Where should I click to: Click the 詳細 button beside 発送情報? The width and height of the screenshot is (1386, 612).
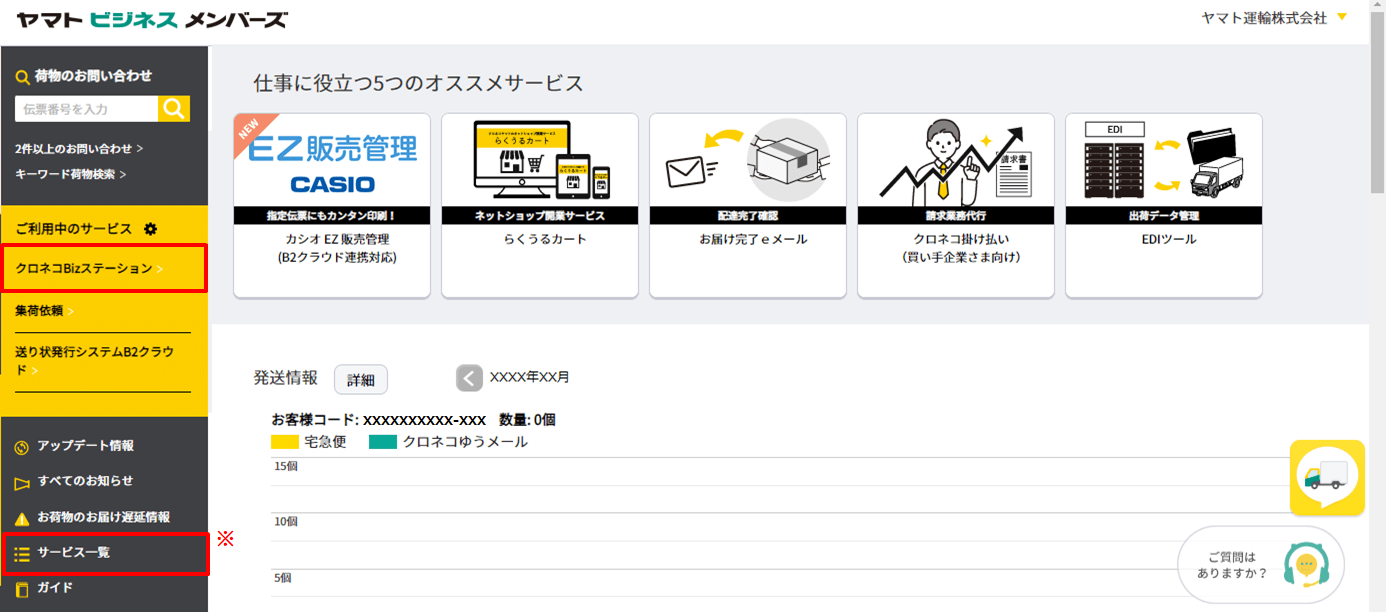tap(361, 380)
